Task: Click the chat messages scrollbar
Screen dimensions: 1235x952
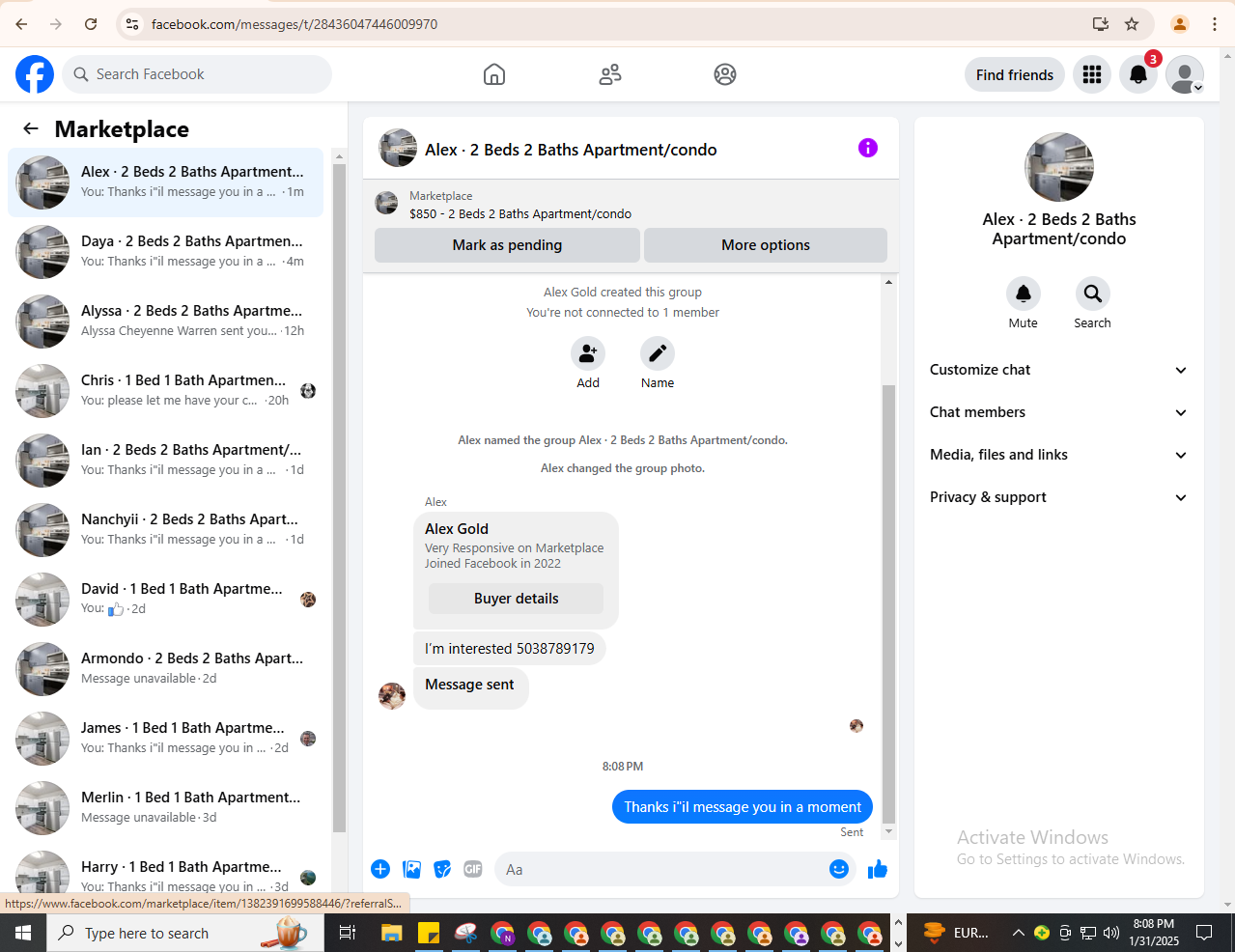Action: pos(889,603)
